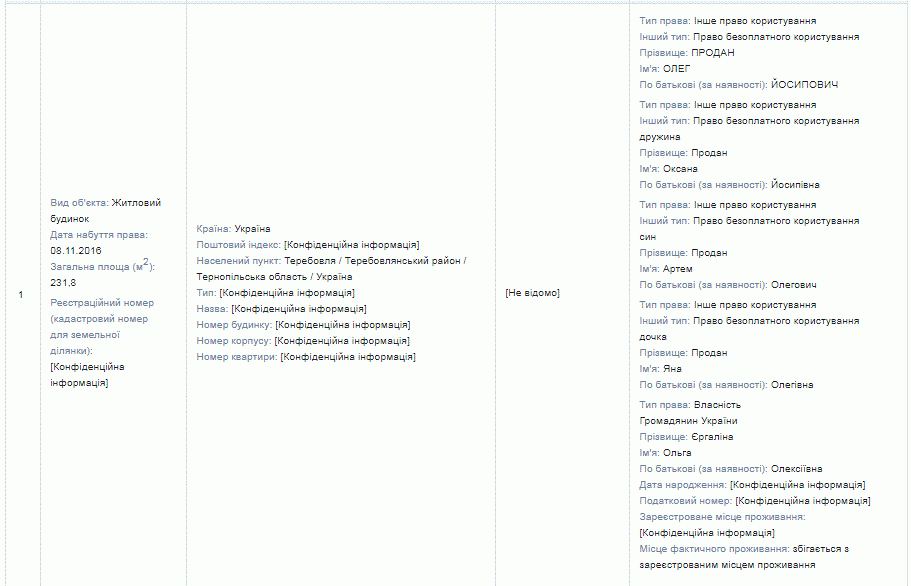
Task: Select the object type 'Житловий будинок' text
Action: click(135, 203)
